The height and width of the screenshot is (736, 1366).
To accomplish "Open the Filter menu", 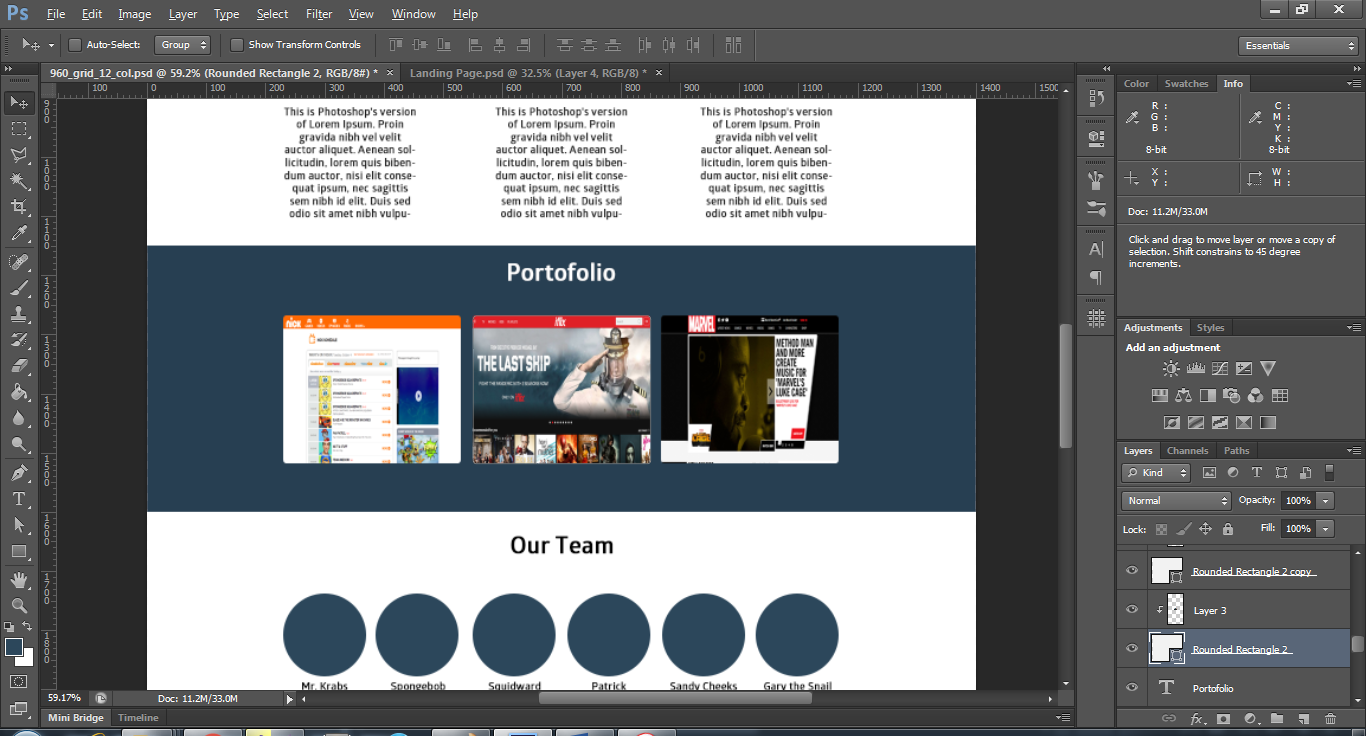I will point(318,13).
